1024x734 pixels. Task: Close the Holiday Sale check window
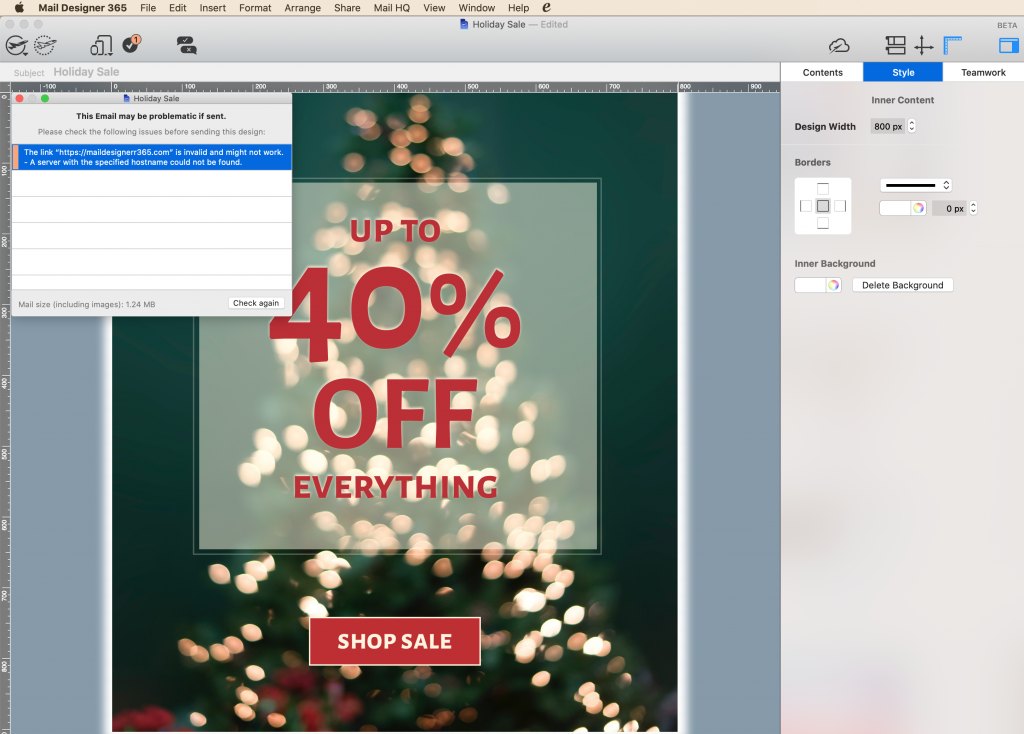pyautogui.click(x=20, y=99)
